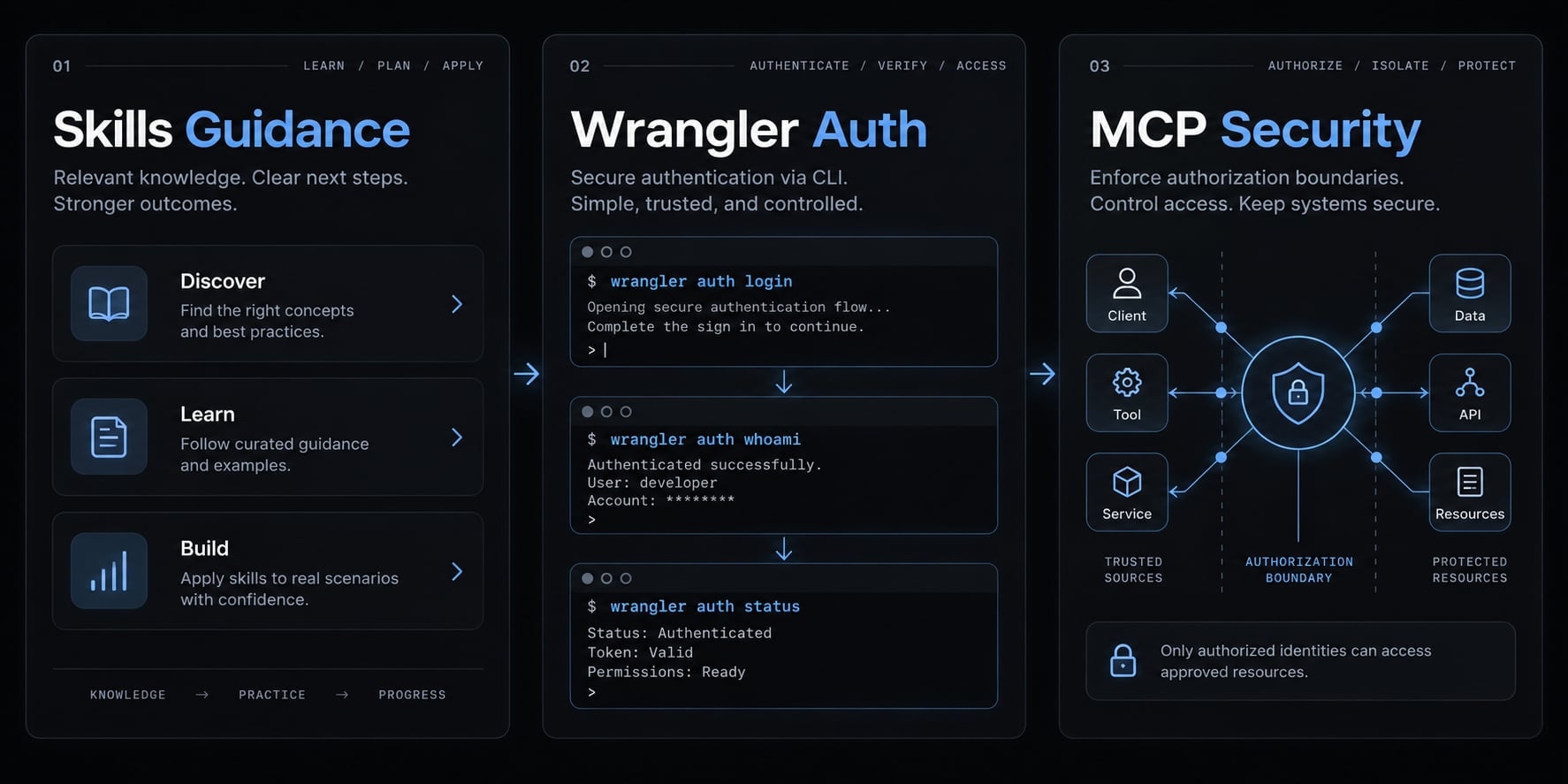Screen dimensions: 1568x784
Task: Click 'Opening secure authentication flow...' line
Action: [739, 307]
